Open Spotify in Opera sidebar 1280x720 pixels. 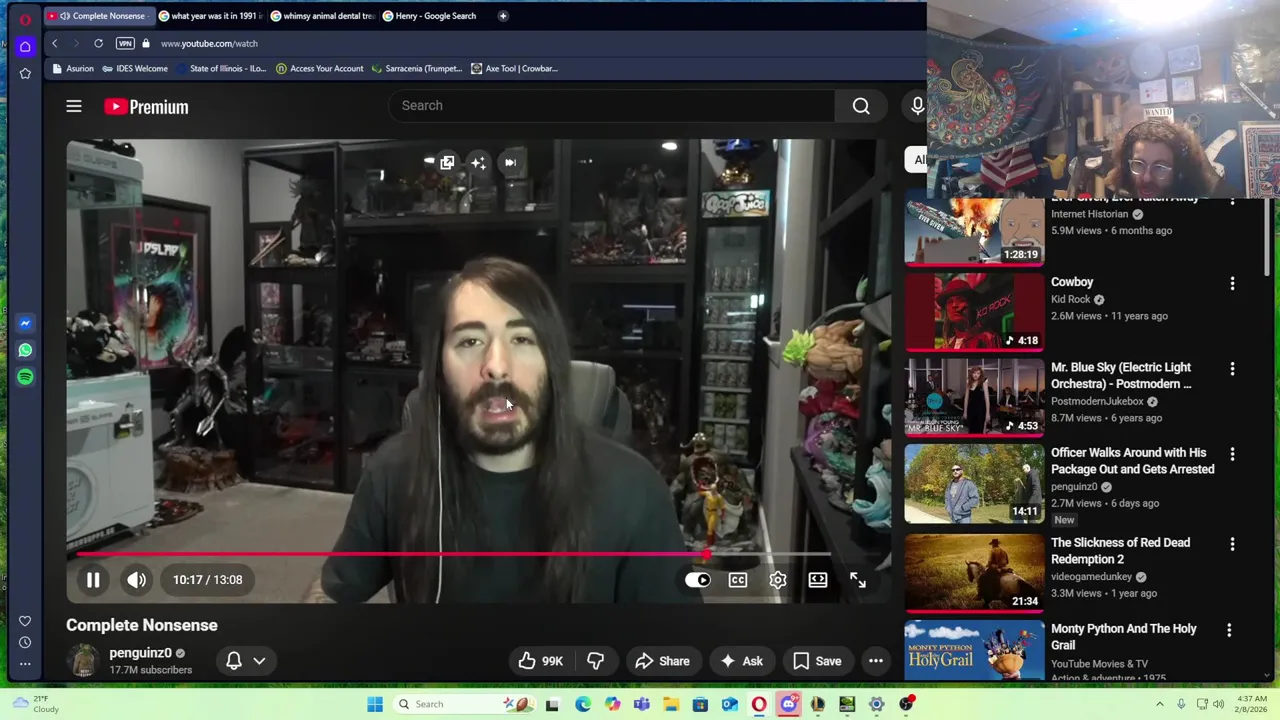coord(25,377)
